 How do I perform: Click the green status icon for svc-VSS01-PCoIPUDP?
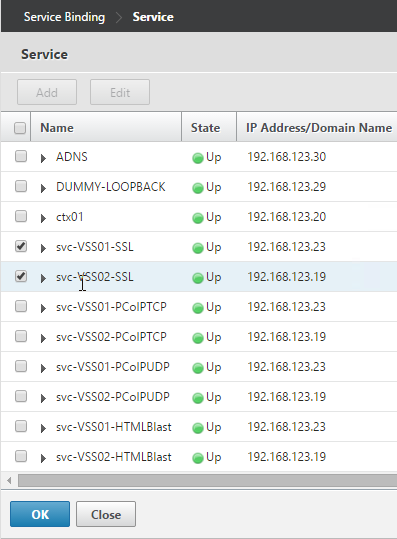[198, 368]
